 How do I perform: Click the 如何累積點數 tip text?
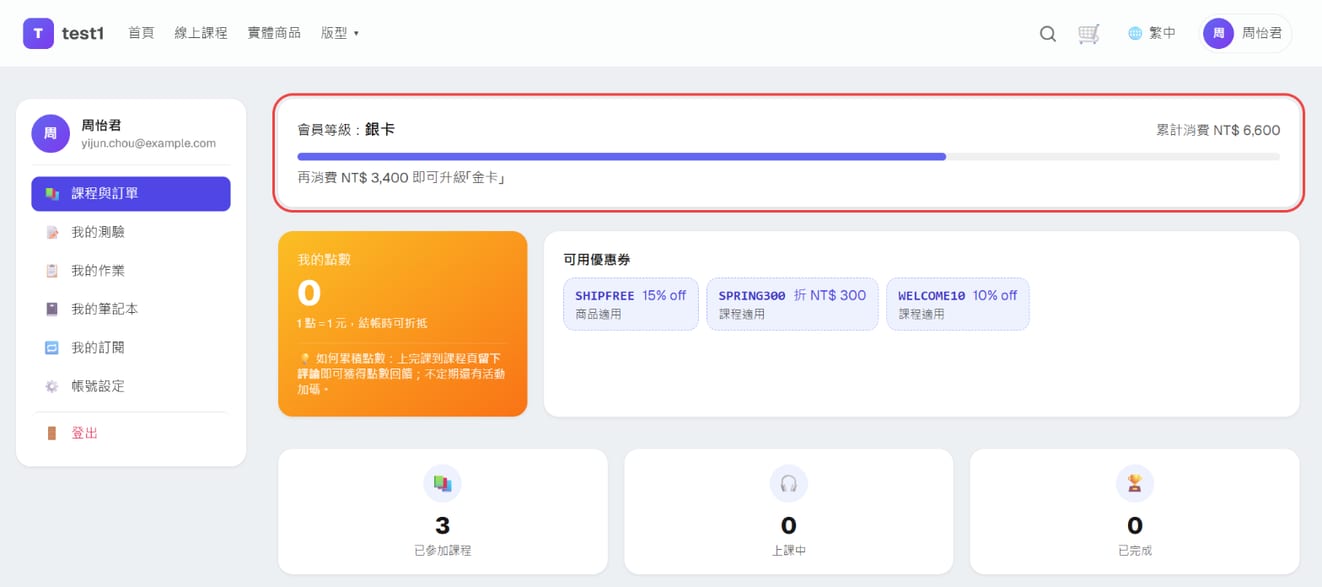coord(402,374)
